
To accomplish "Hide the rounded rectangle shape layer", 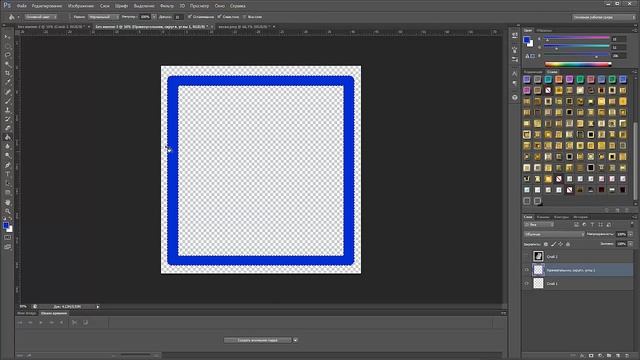I will [527, 270].
